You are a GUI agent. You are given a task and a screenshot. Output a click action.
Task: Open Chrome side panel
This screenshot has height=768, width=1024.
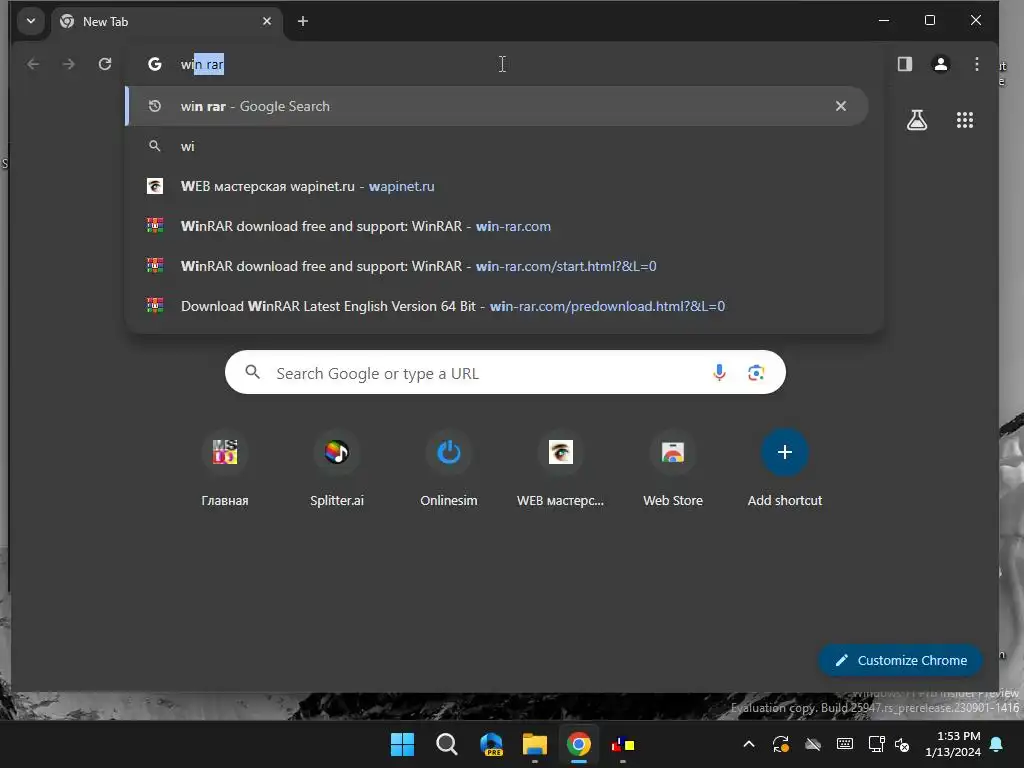pos(904,64)
